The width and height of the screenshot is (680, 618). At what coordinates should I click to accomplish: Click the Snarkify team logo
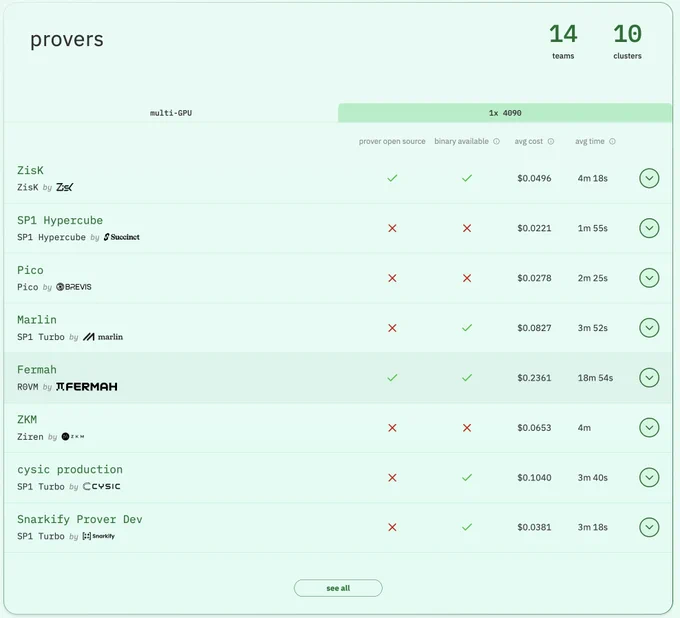coord(99,536)
